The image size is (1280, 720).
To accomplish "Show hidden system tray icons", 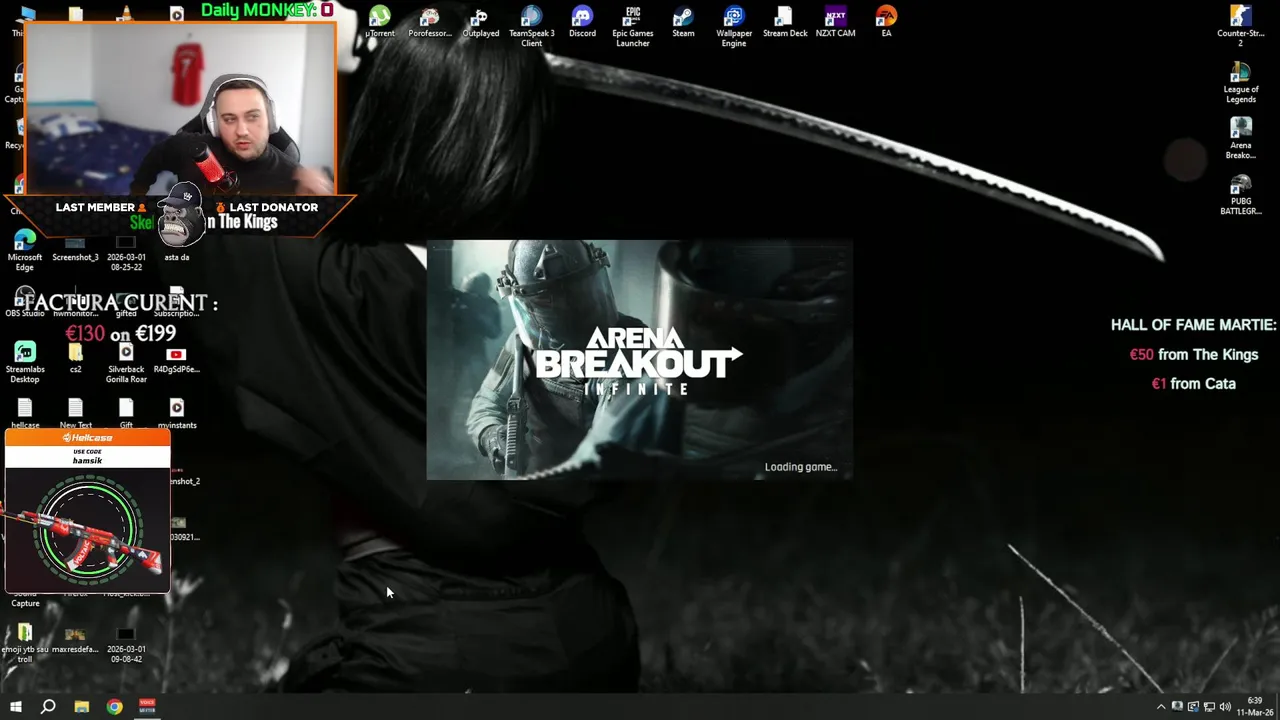I will pos(1161,707).
